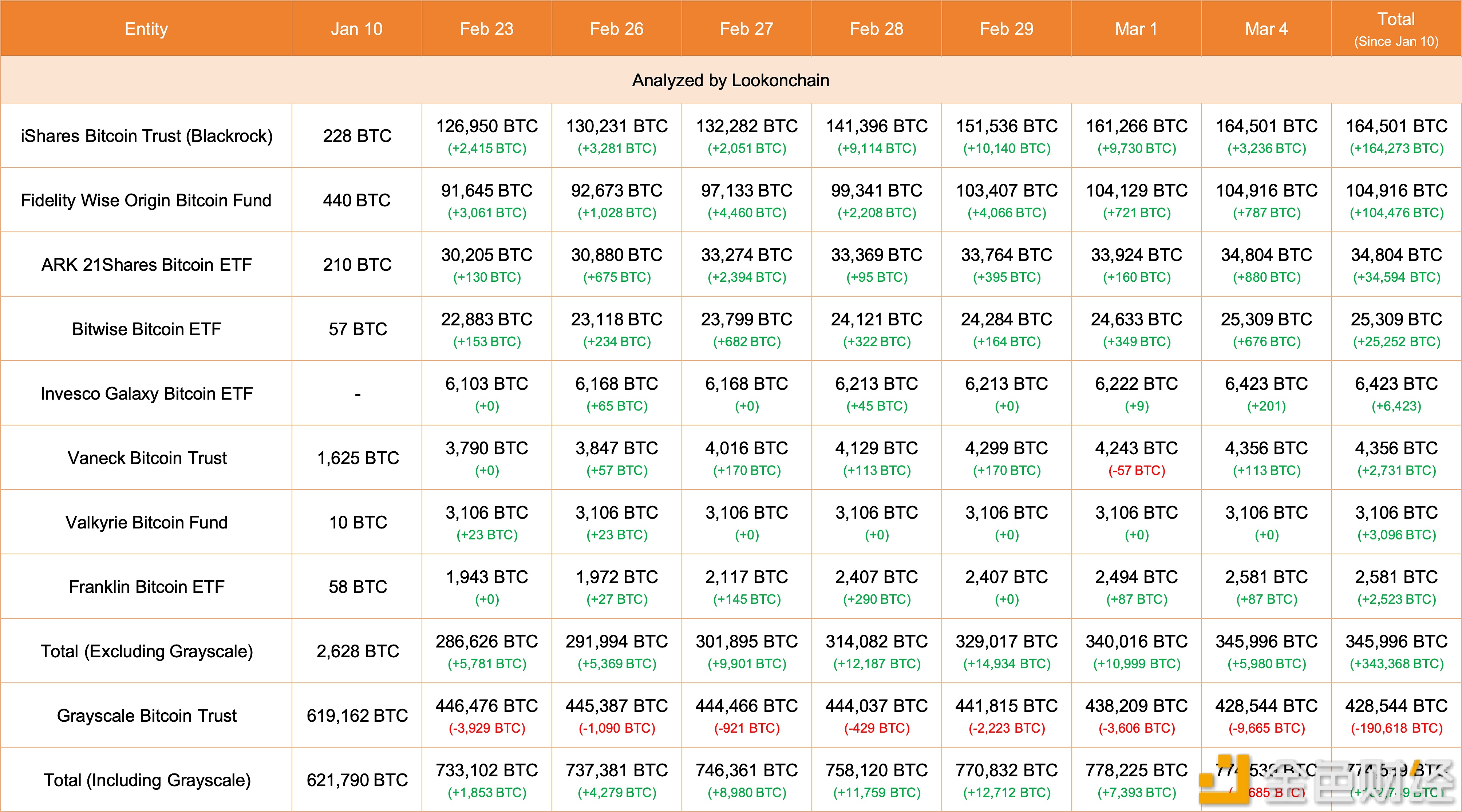This screenshot has width=1462, height=812.
Task: Click the '(+25,252 BTC)' total change
Action: click(x=1396, y=342)
